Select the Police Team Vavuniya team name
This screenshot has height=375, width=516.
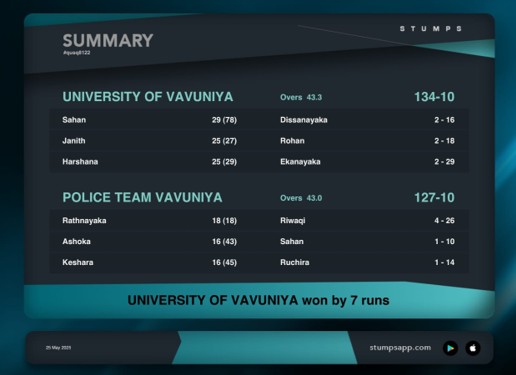(x=142, y=197)
